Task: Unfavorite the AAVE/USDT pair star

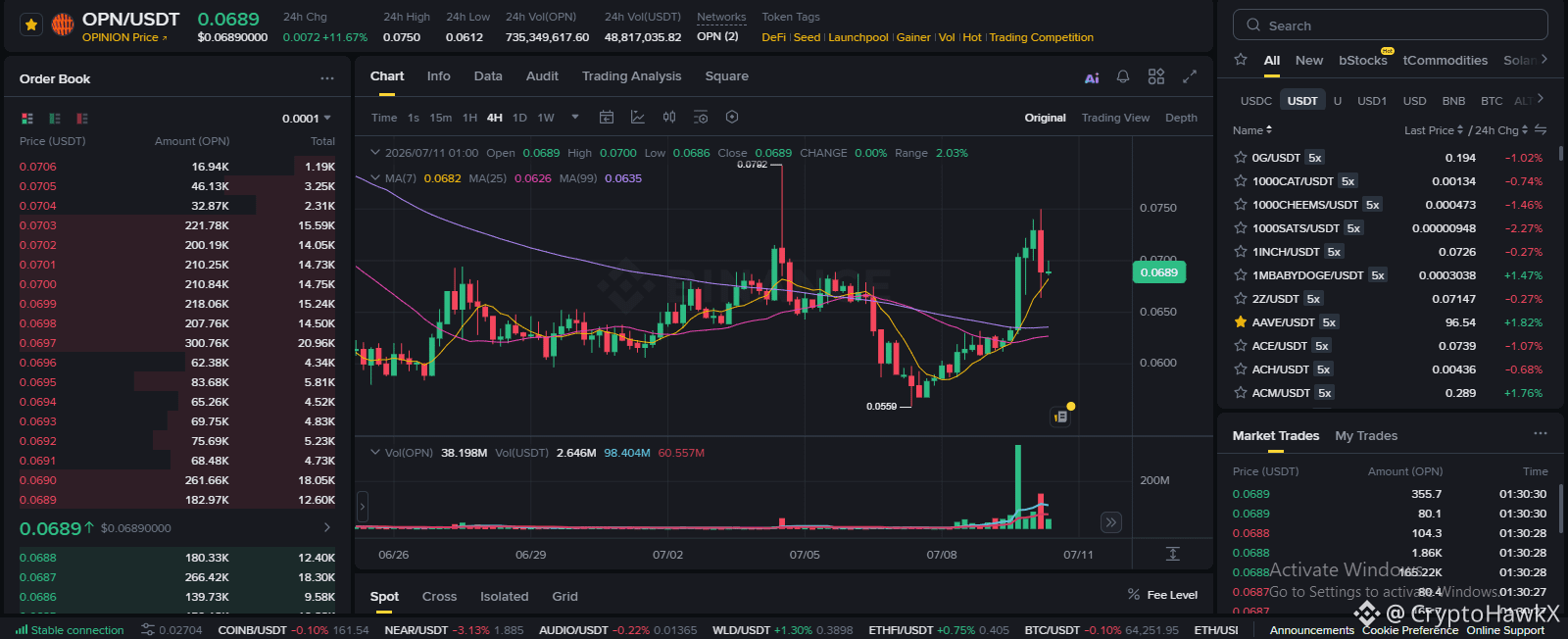Action: pyautogui.click(x=1241, y=321)
